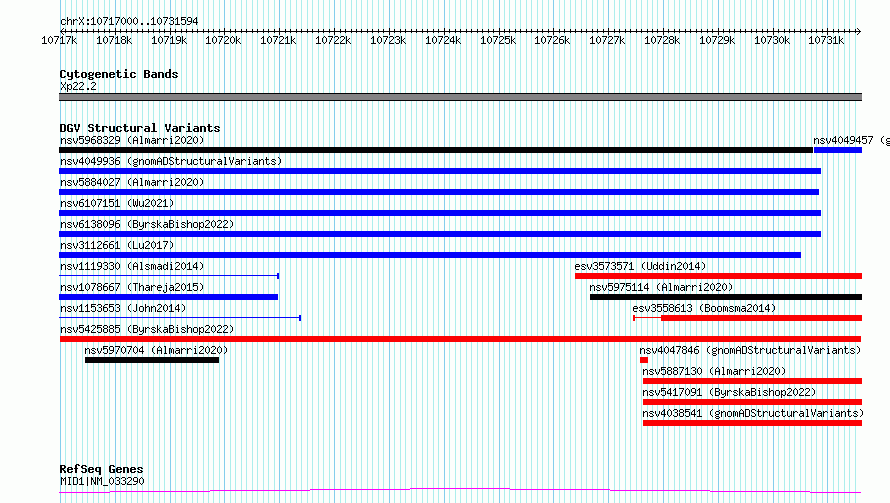Select the black nsv5970704 variant bar
This screenshot has height=503, width=890.
[x=152, y=361]
